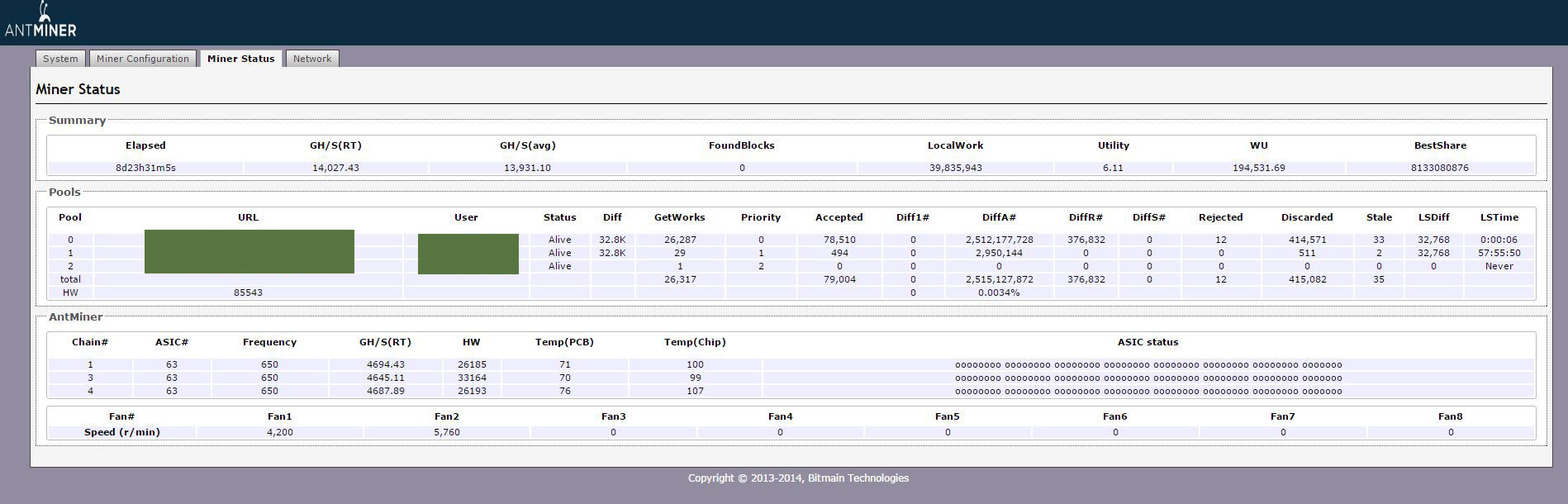Click the Accepted value 78,510
1568x504 pixels.
point(839,240)
